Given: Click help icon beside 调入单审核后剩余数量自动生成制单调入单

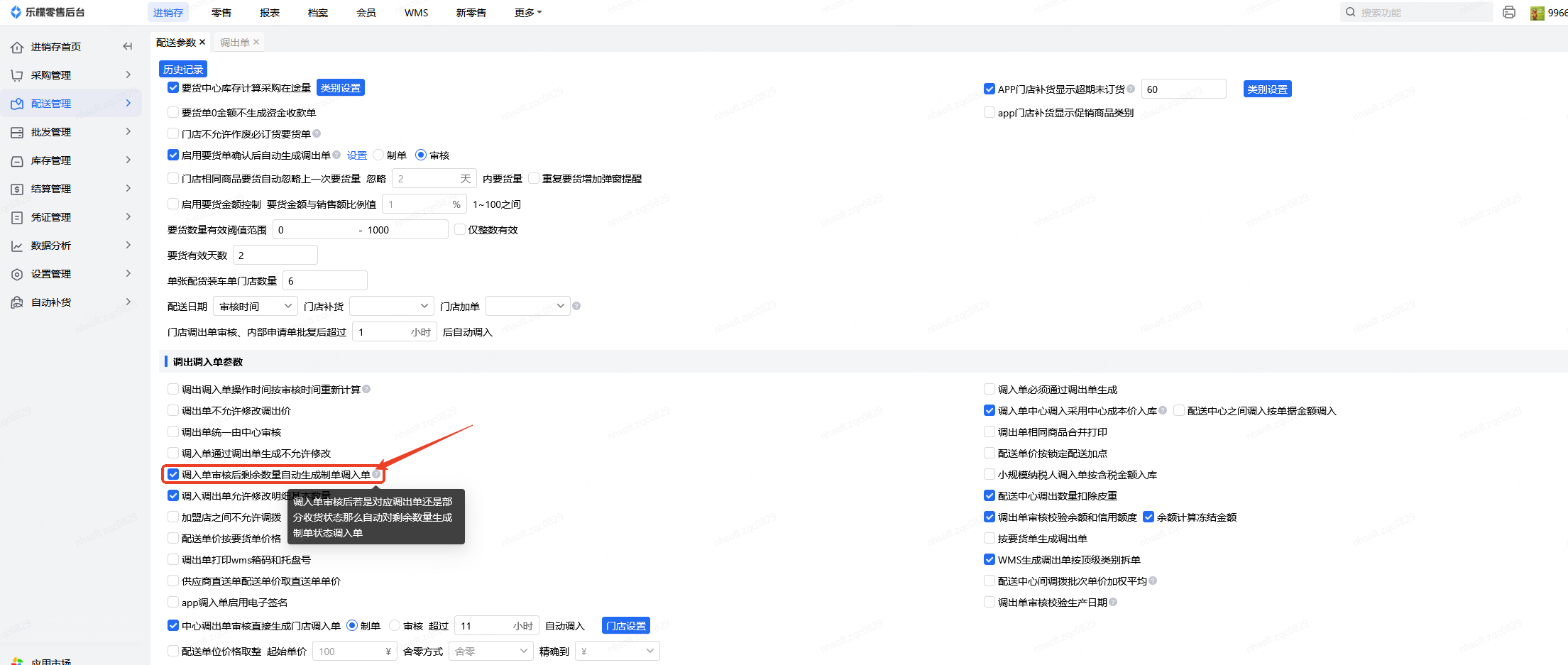Looking at the screenshot, I should point(376,474).
